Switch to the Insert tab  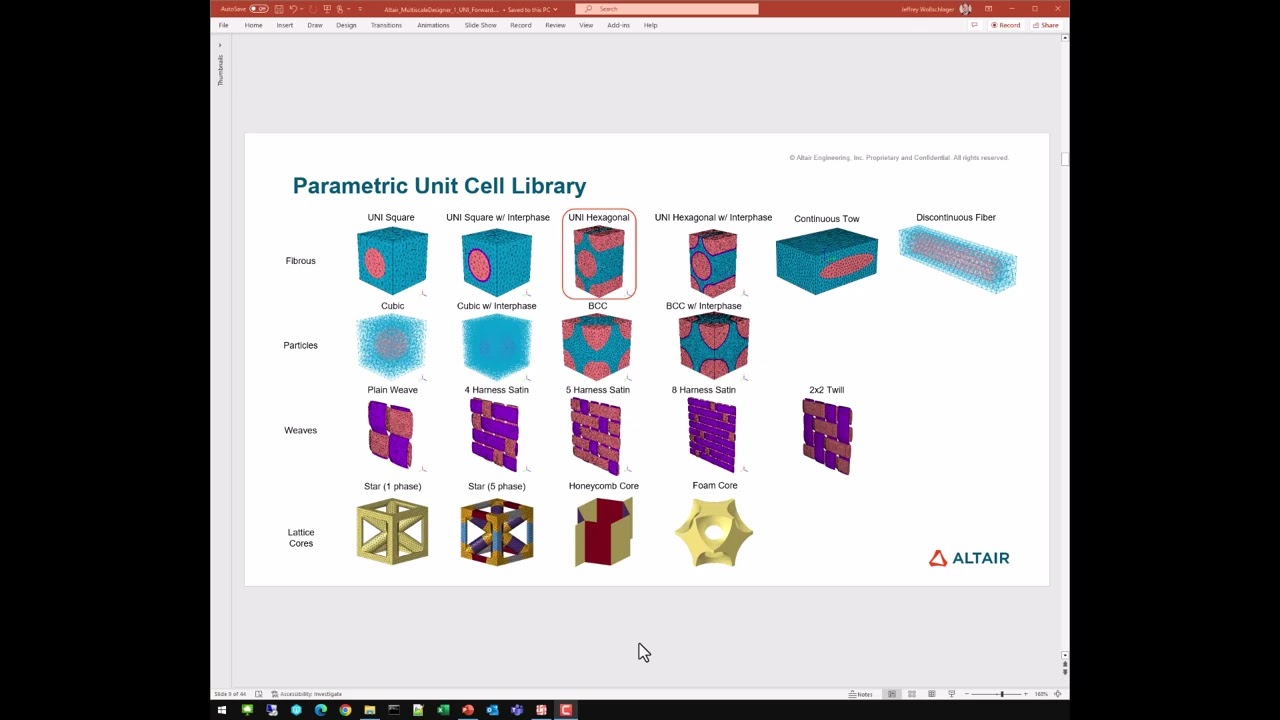(285, 25)
